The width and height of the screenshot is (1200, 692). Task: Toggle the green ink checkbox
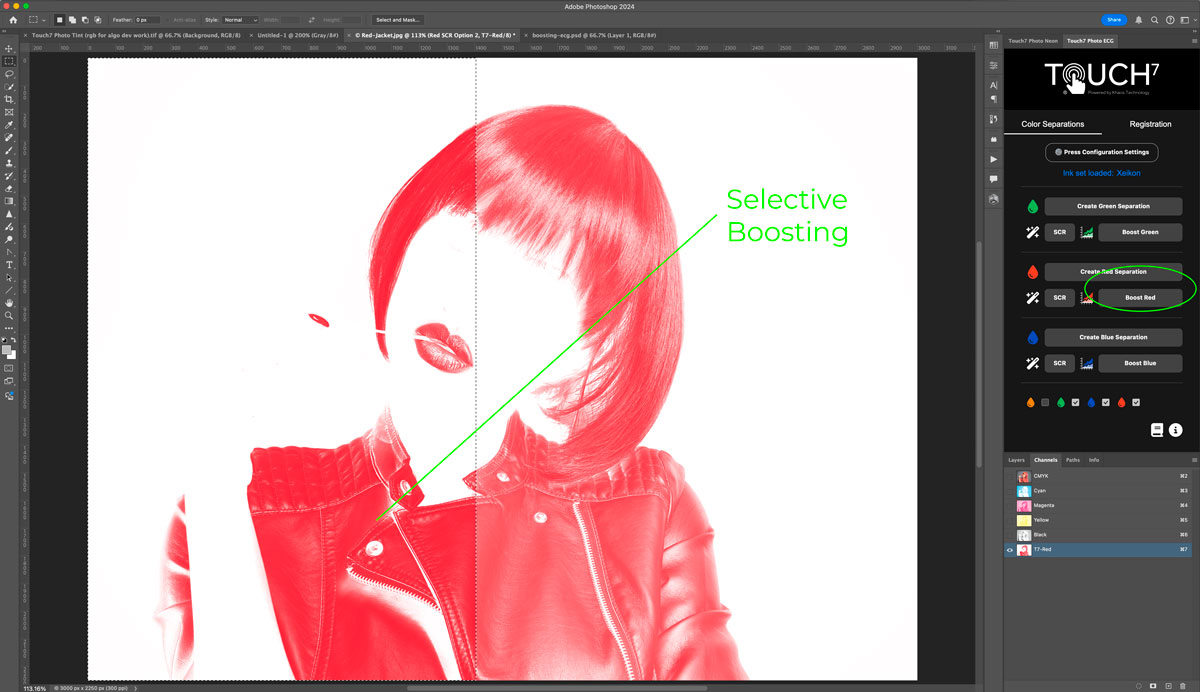pyautogui.click(x=1075, y=403)
